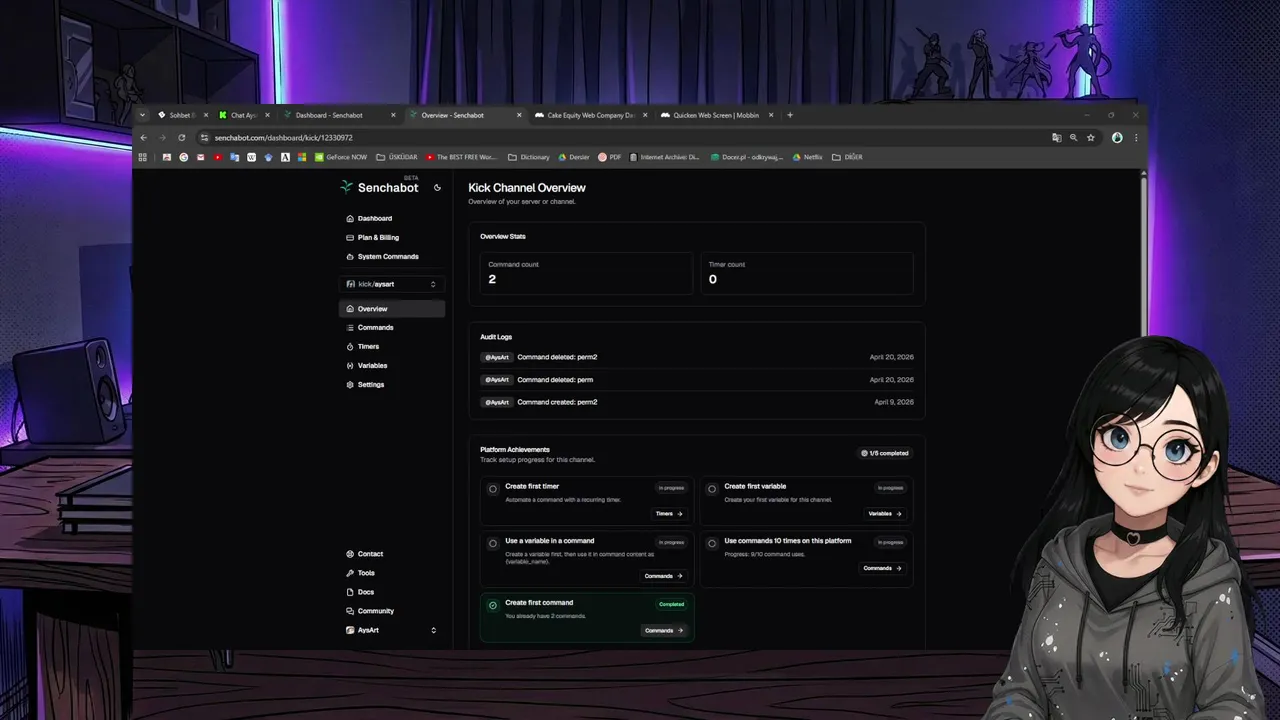Viewport: 1280px width, 720px height.
Task: Click the Command count stat card
Action: 586,273
